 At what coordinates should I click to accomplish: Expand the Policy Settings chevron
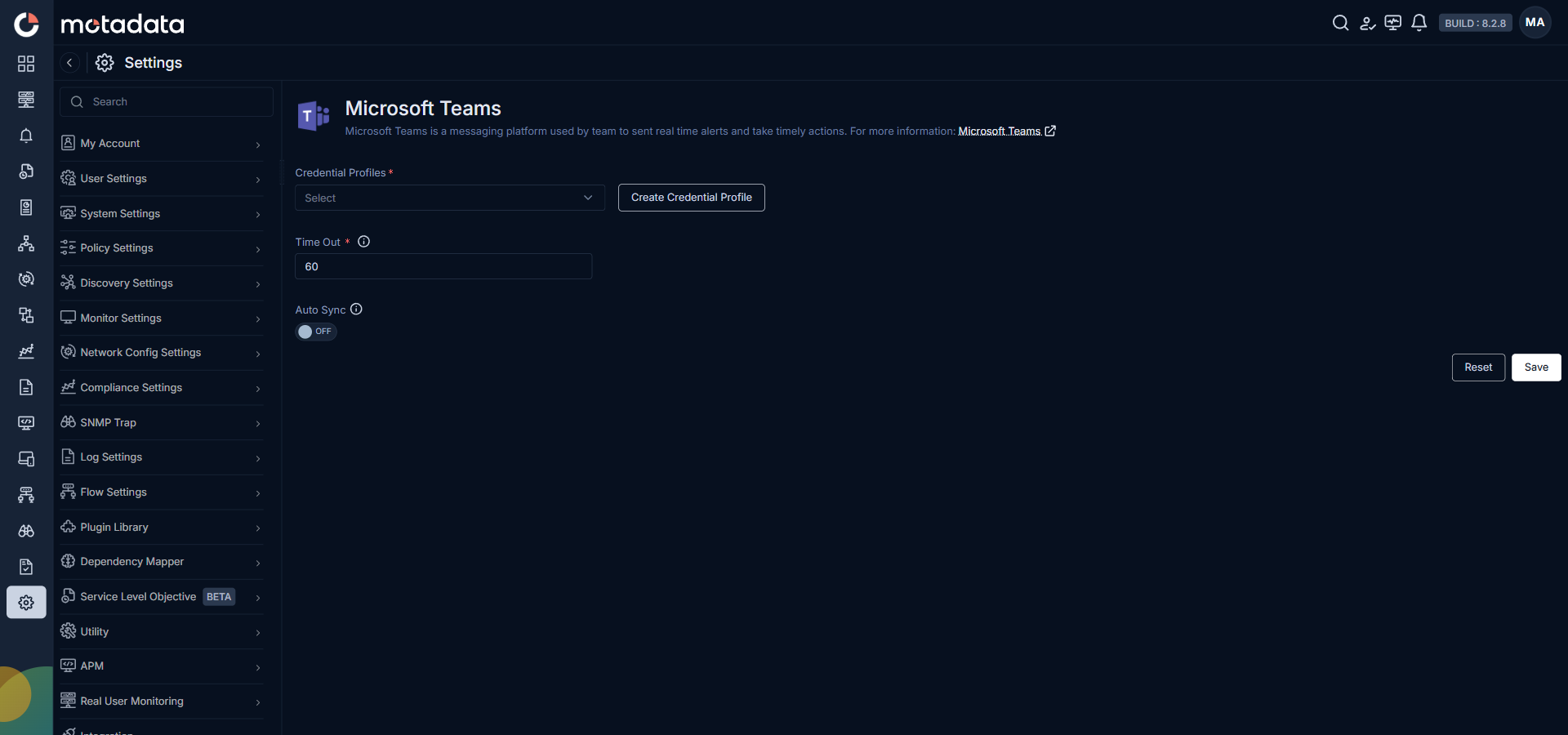click(258, 248)
